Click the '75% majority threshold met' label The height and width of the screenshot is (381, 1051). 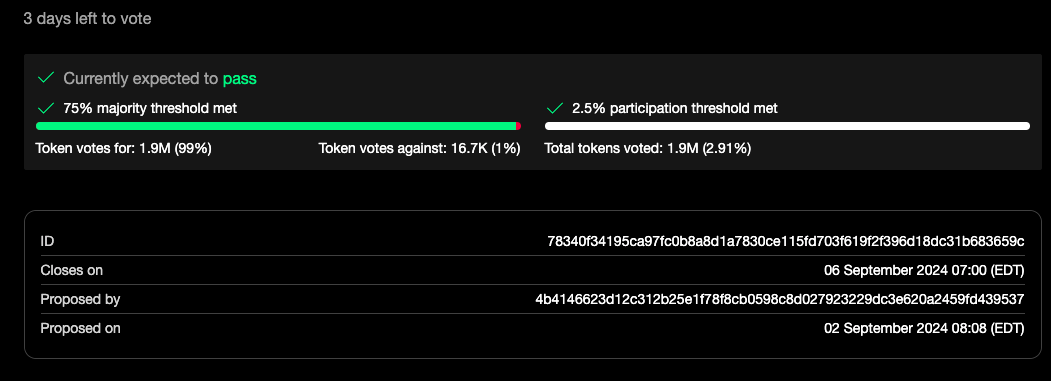click(150, 108)
